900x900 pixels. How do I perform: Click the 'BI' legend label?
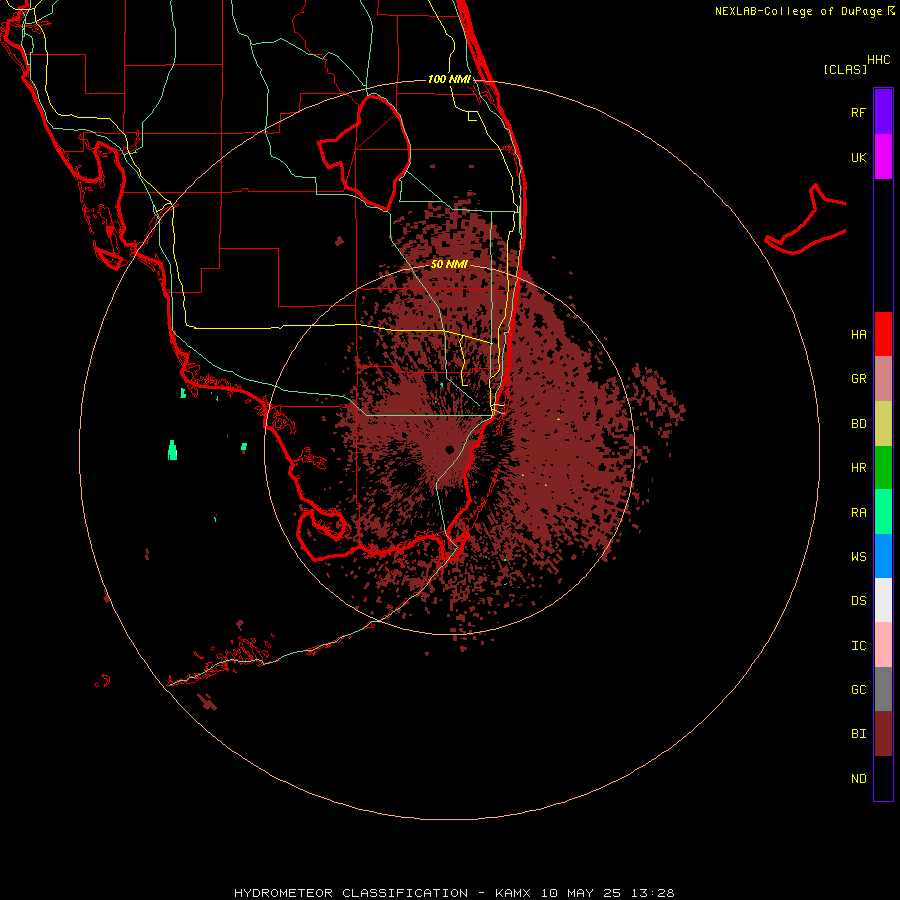pyautogui.click(x=858, y=734)
